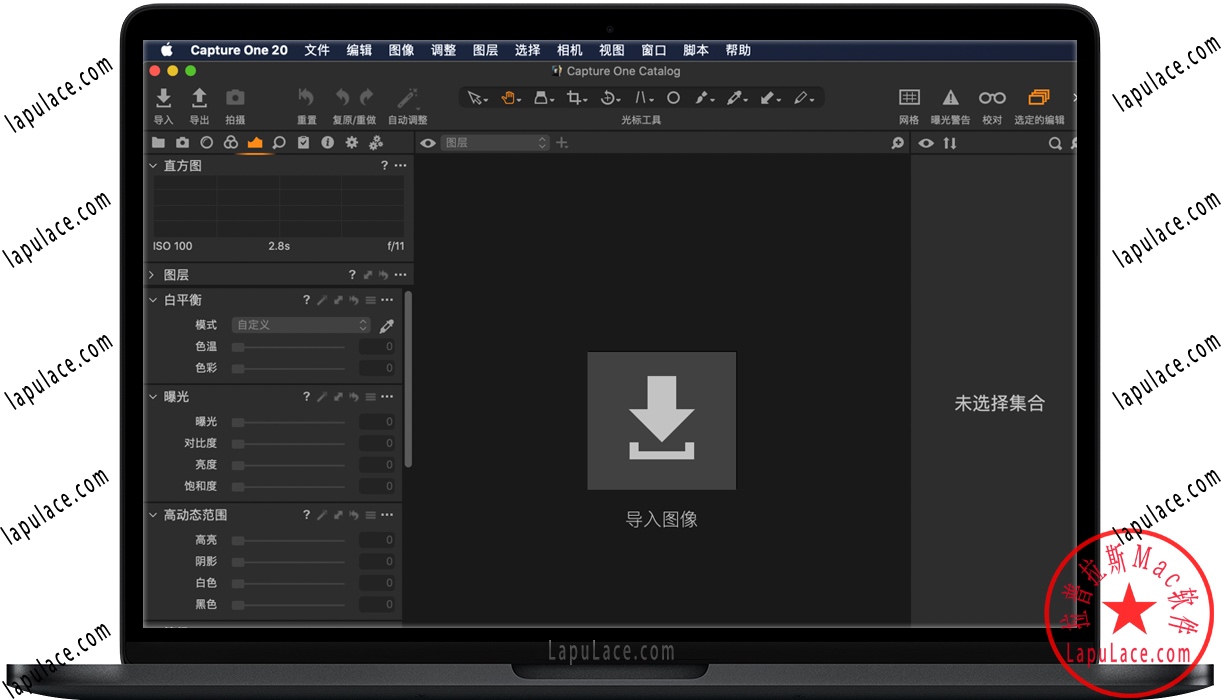The height and width of the screenshot is (700, 1221).
Task: Open the Capture One 20 application menu
Action: [239, 50]
